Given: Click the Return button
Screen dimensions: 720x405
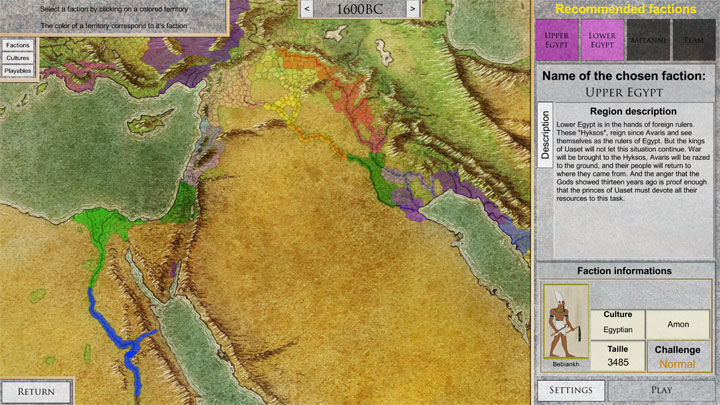Looking at the screenshot, I should [x=35, y=391].
